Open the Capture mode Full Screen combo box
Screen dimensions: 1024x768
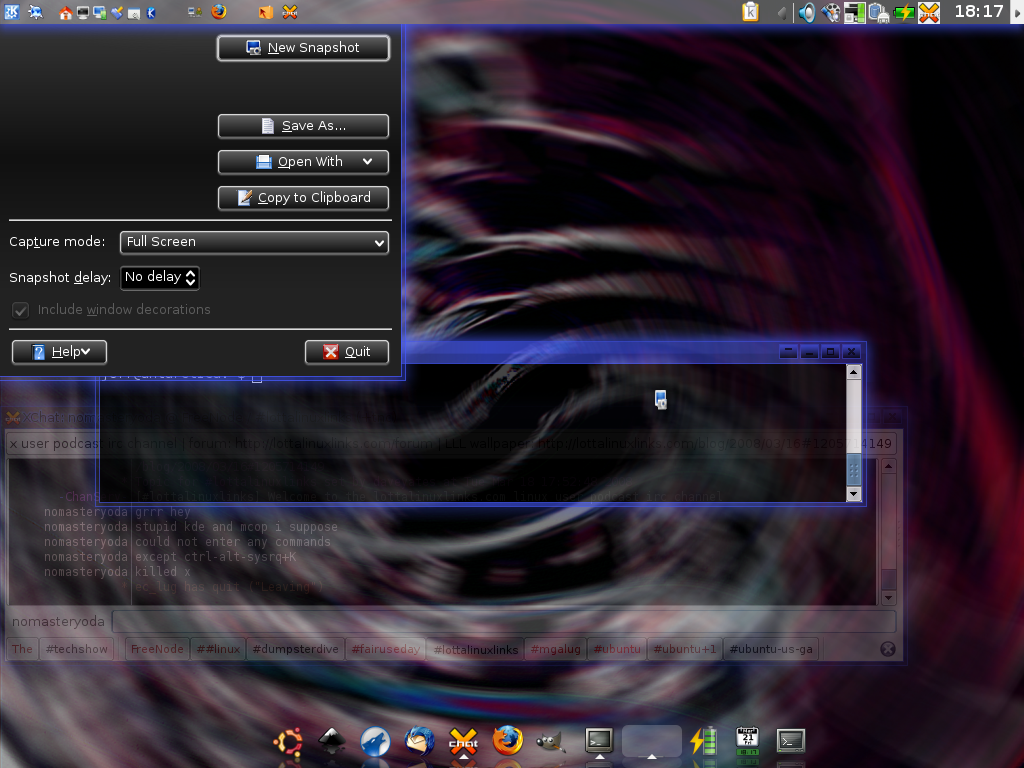point(255,242)
